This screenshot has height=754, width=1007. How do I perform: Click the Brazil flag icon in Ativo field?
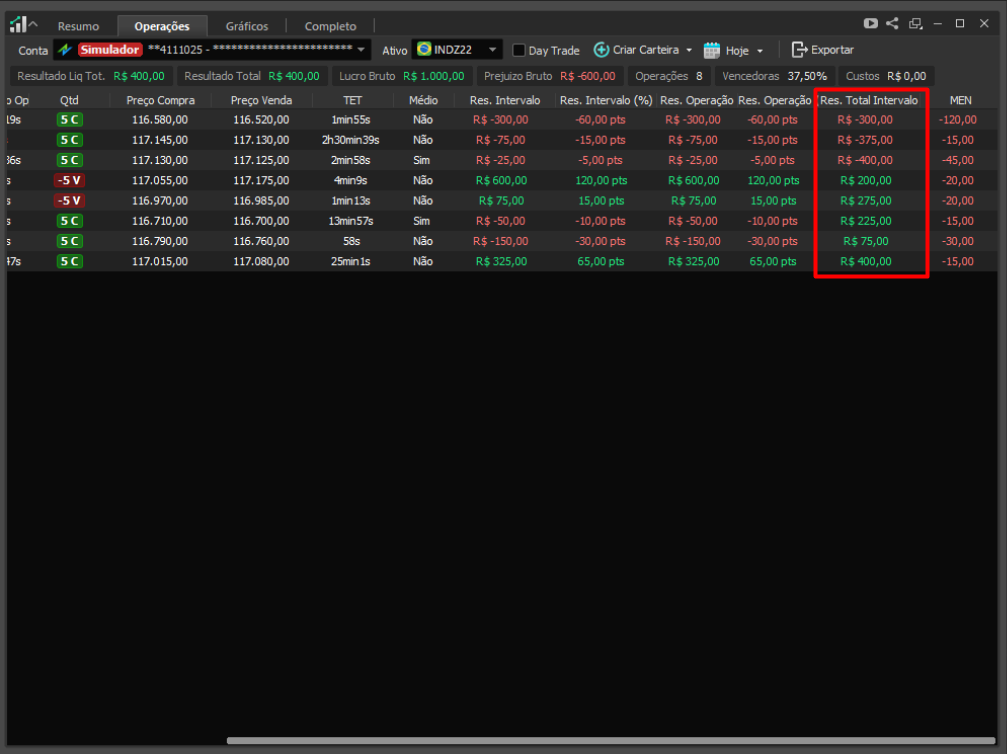coord(424,50)
